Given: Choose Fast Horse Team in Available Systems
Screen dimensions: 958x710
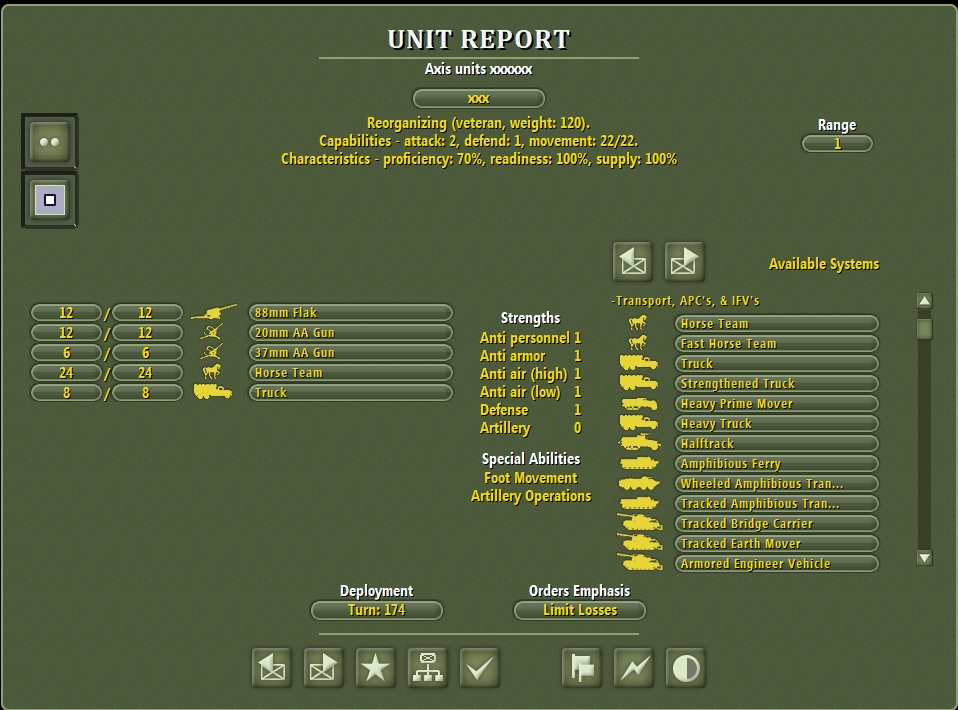Looking at the screenshot, I should pos(777,343).
